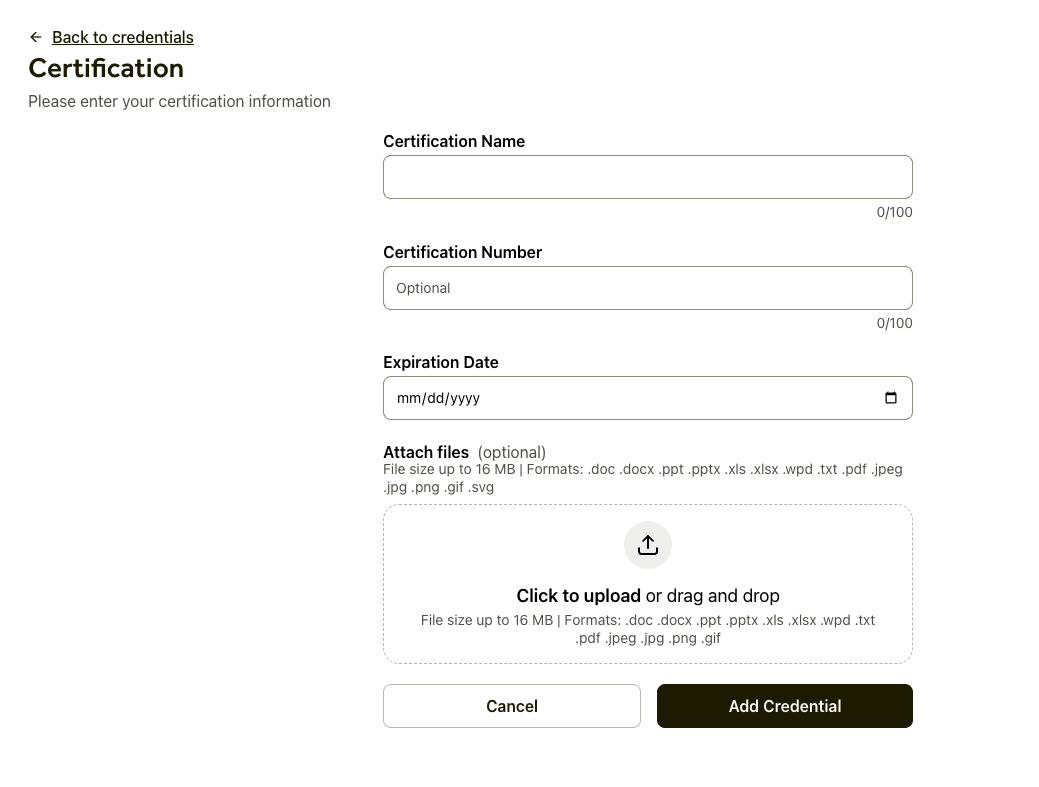The image size is (1039, 787).
Task: Select the mm month segment of the date
Action: [x=407, y=398]
